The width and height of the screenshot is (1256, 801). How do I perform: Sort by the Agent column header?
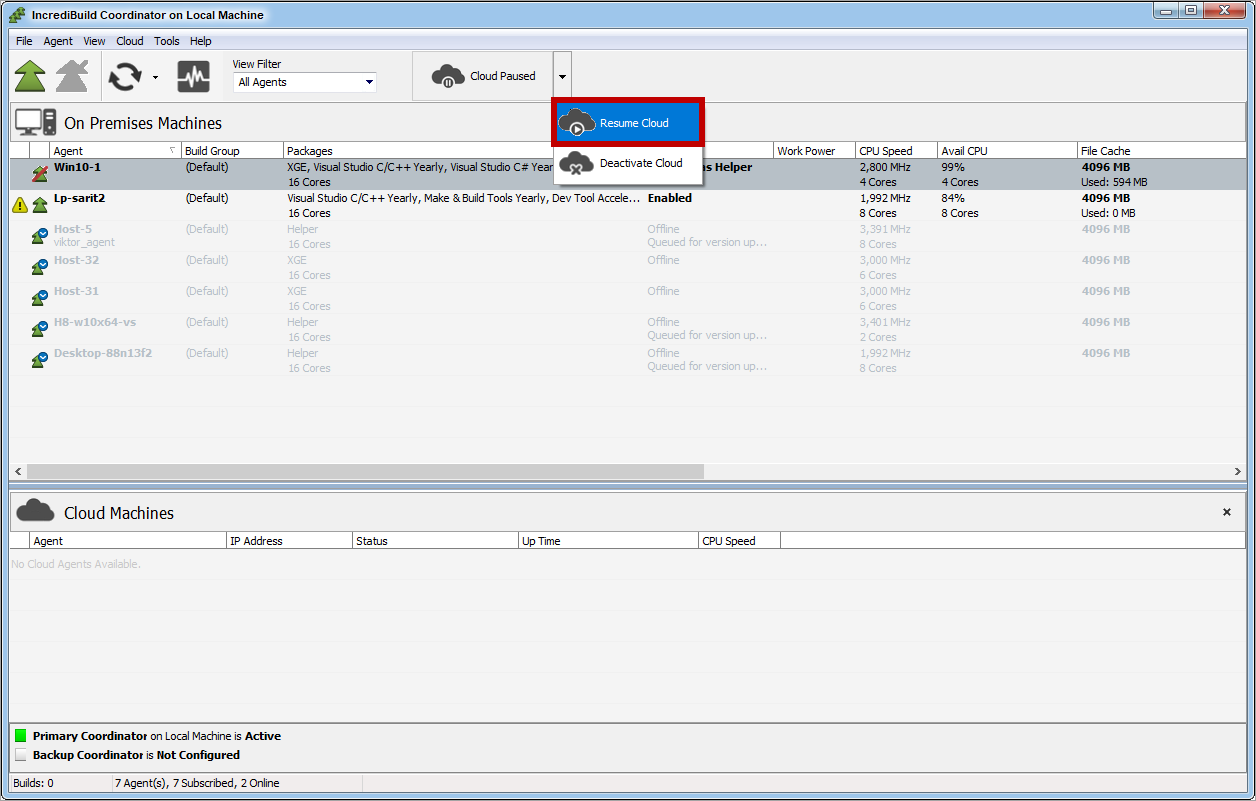[115, 151]
